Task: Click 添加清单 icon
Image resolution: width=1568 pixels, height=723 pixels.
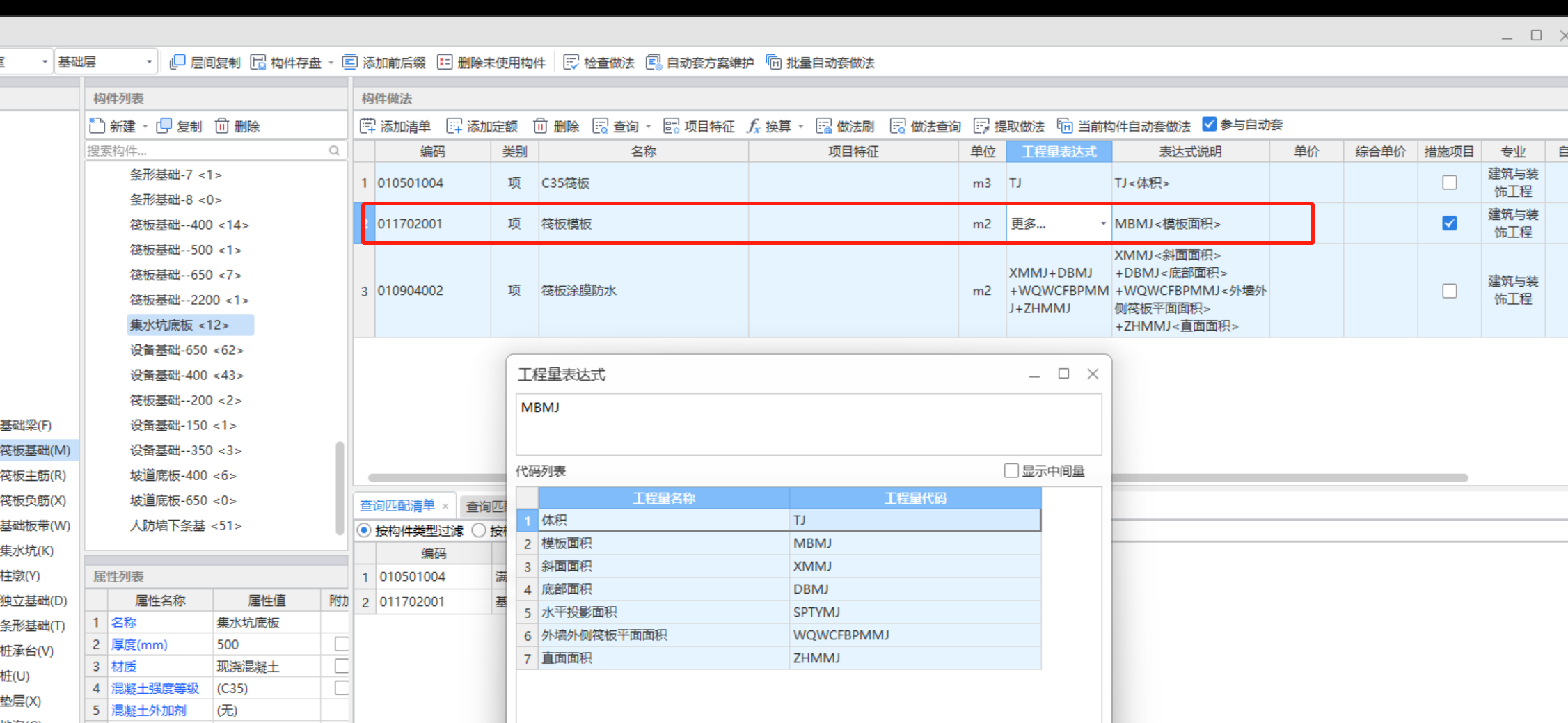Action: [367, 126]
